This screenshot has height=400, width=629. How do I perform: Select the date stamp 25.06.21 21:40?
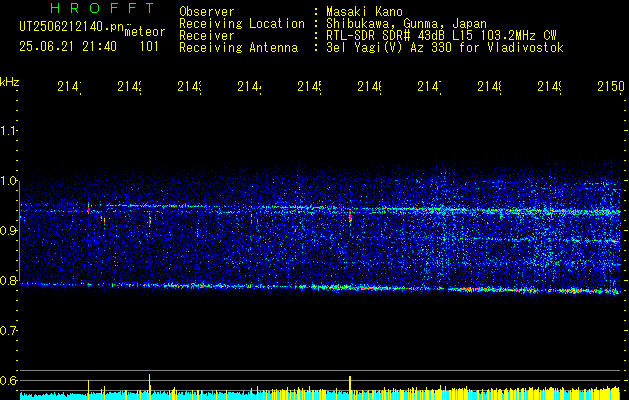(68, 47)
